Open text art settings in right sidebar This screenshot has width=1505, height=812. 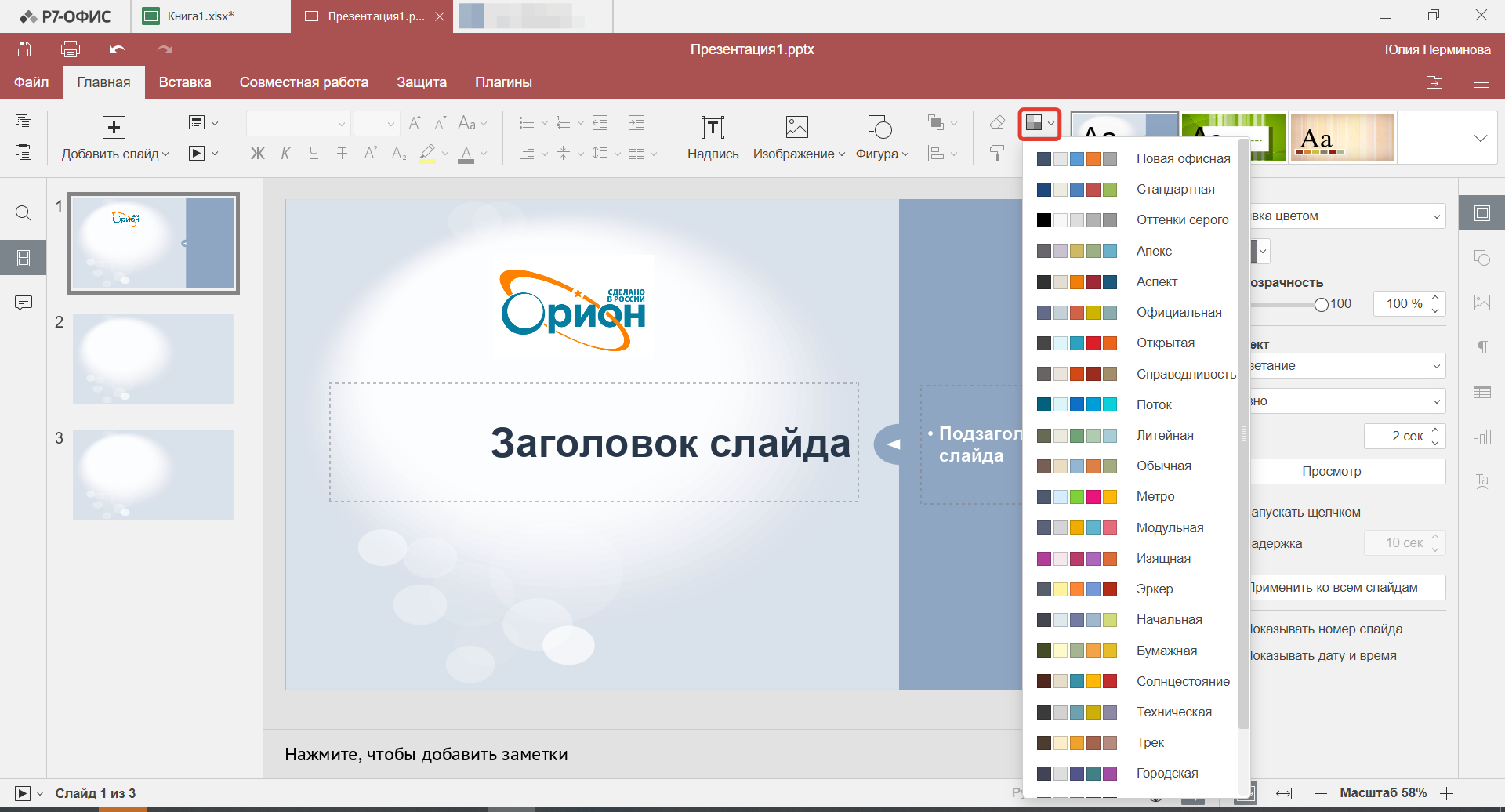1481,481
